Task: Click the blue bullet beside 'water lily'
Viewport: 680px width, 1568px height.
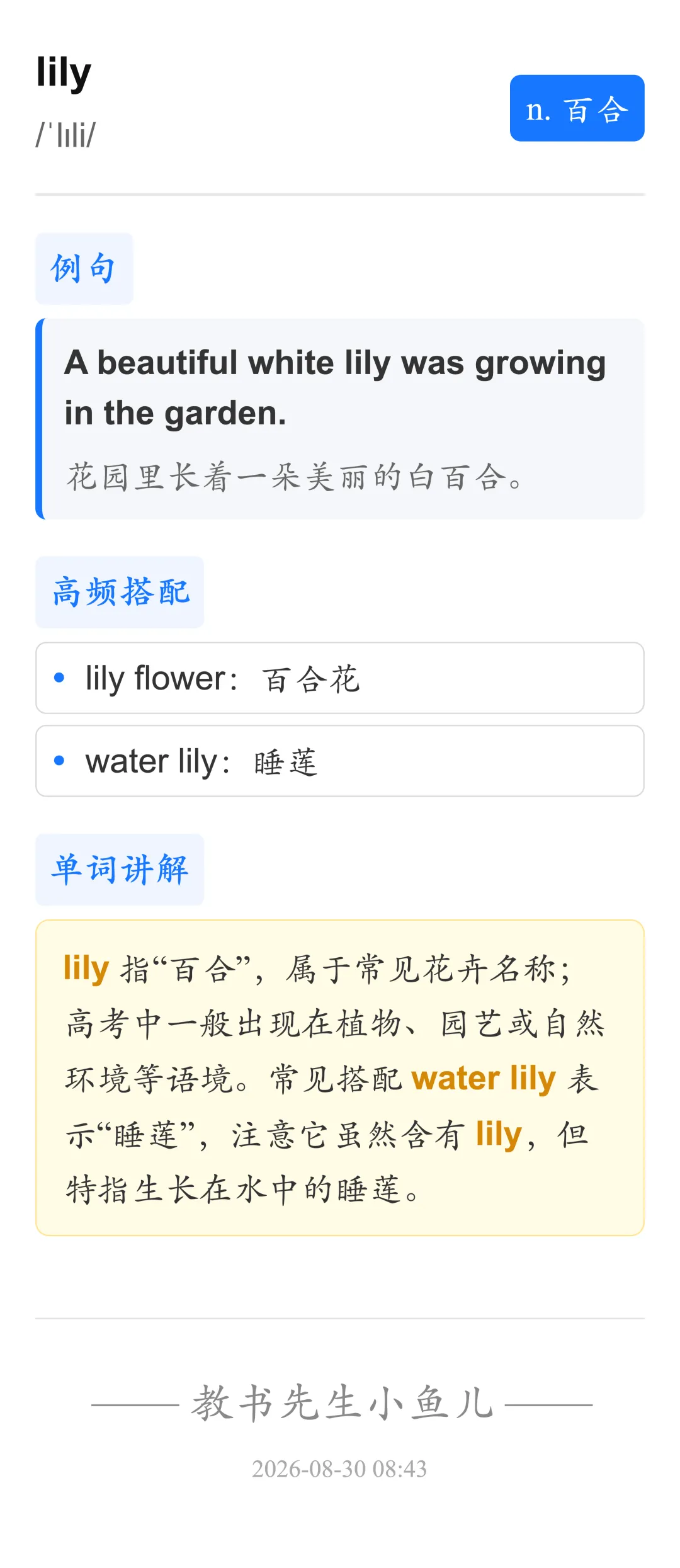Action: [x=59, y=761]
